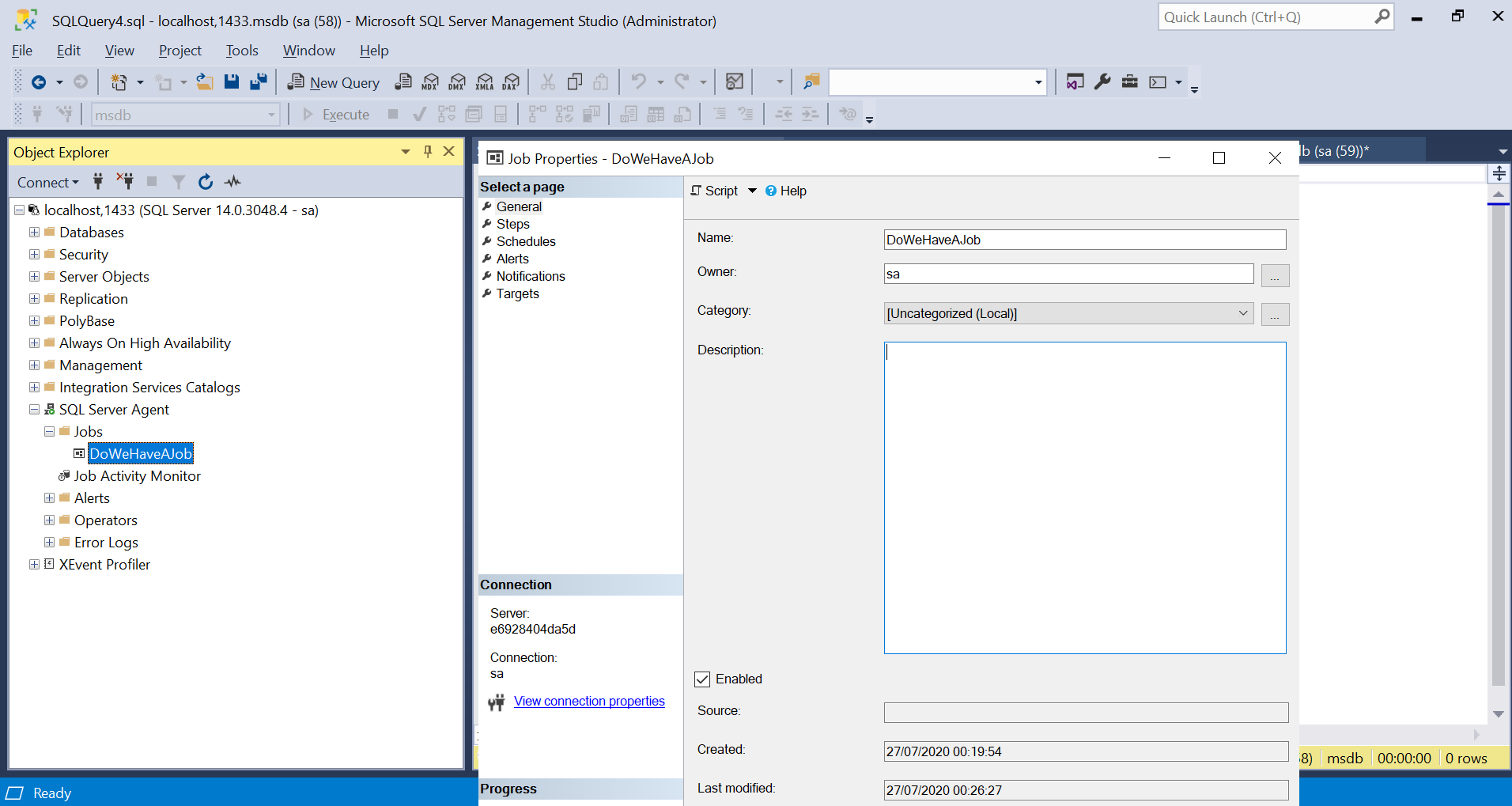Uncheck the Enabled checkbox
The height and width of the screenshot is (806, 1512).
point(702,679)
